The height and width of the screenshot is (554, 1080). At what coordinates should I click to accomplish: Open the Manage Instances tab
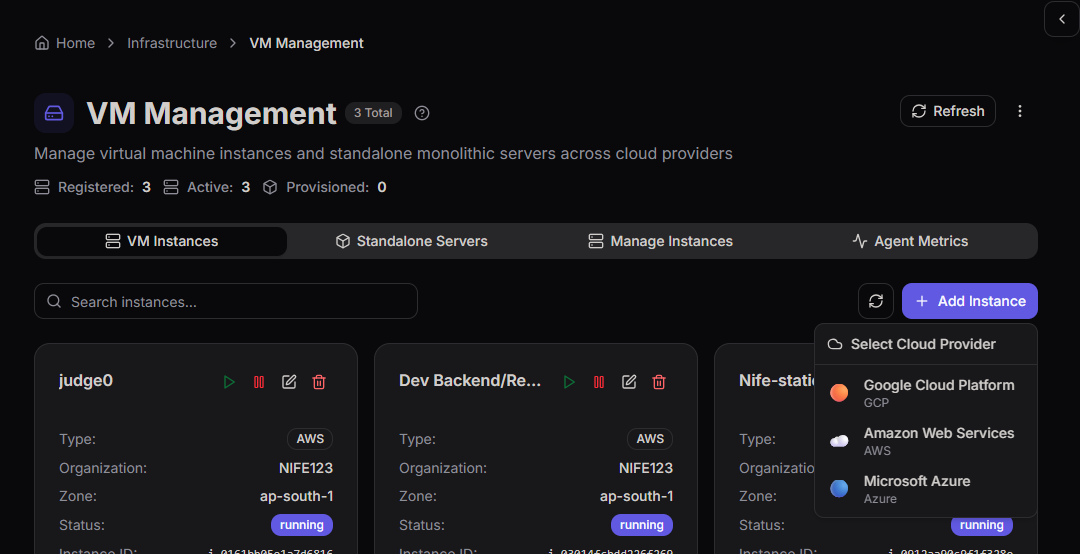(661, 241)
